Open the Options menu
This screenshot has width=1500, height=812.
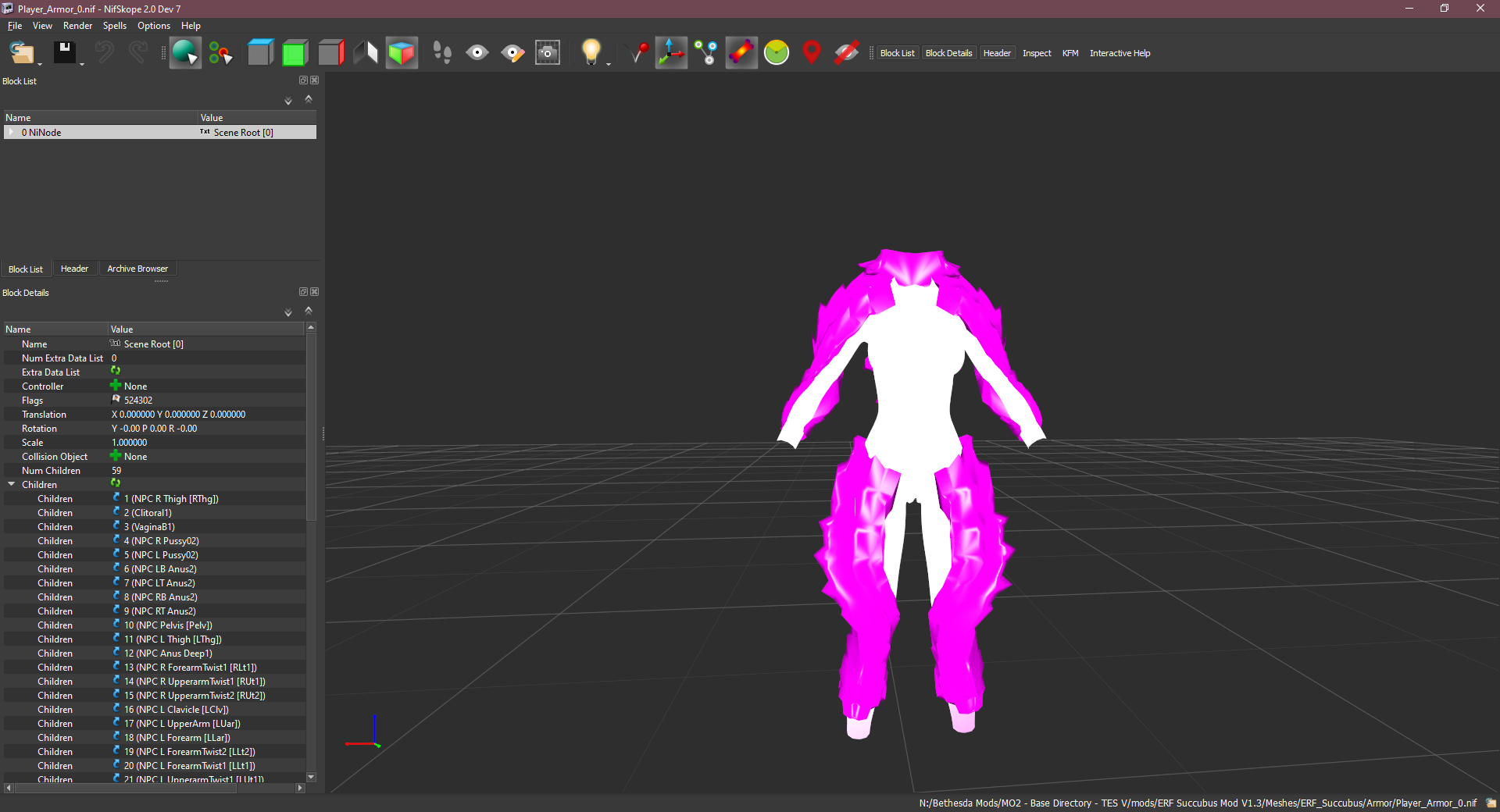tap(154, 26)
